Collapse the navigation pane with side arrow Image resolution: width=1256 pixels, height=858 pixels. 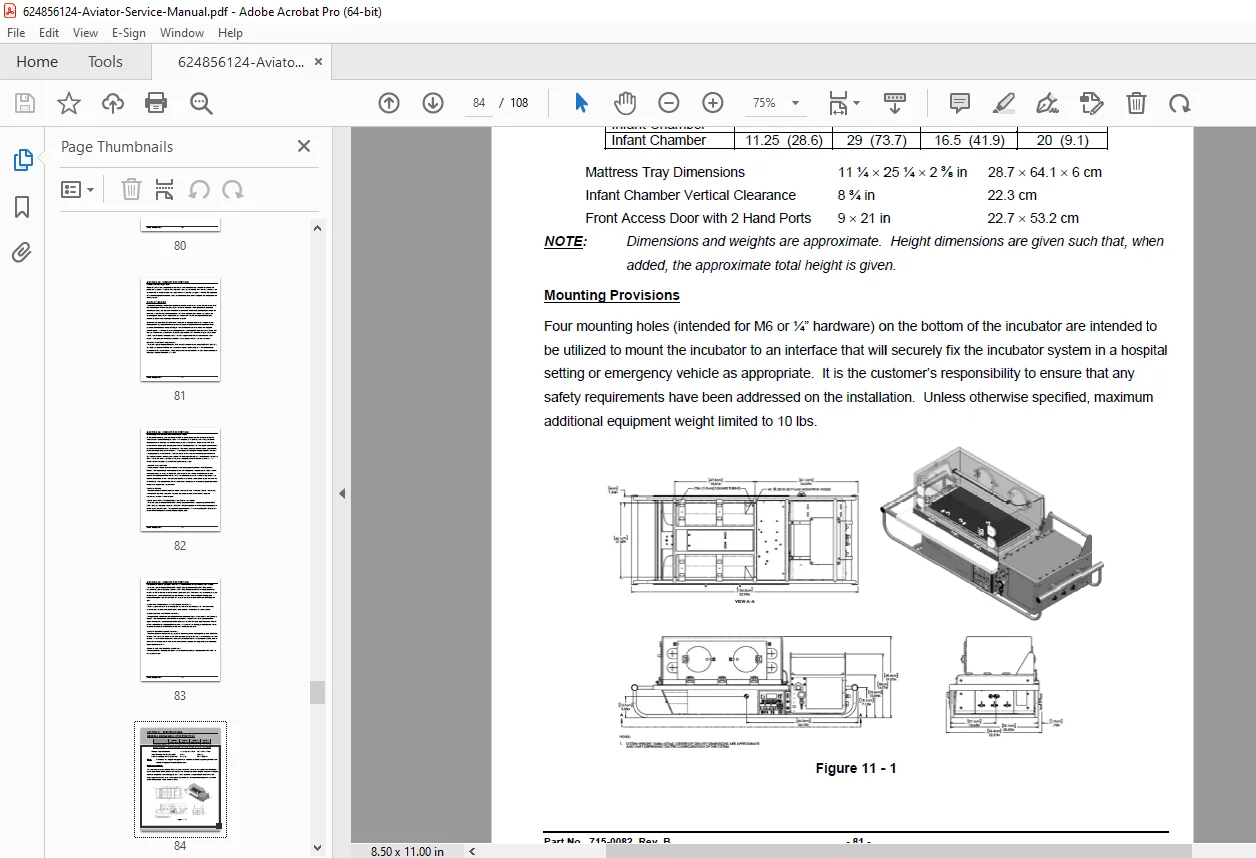(x=342, y=493)
